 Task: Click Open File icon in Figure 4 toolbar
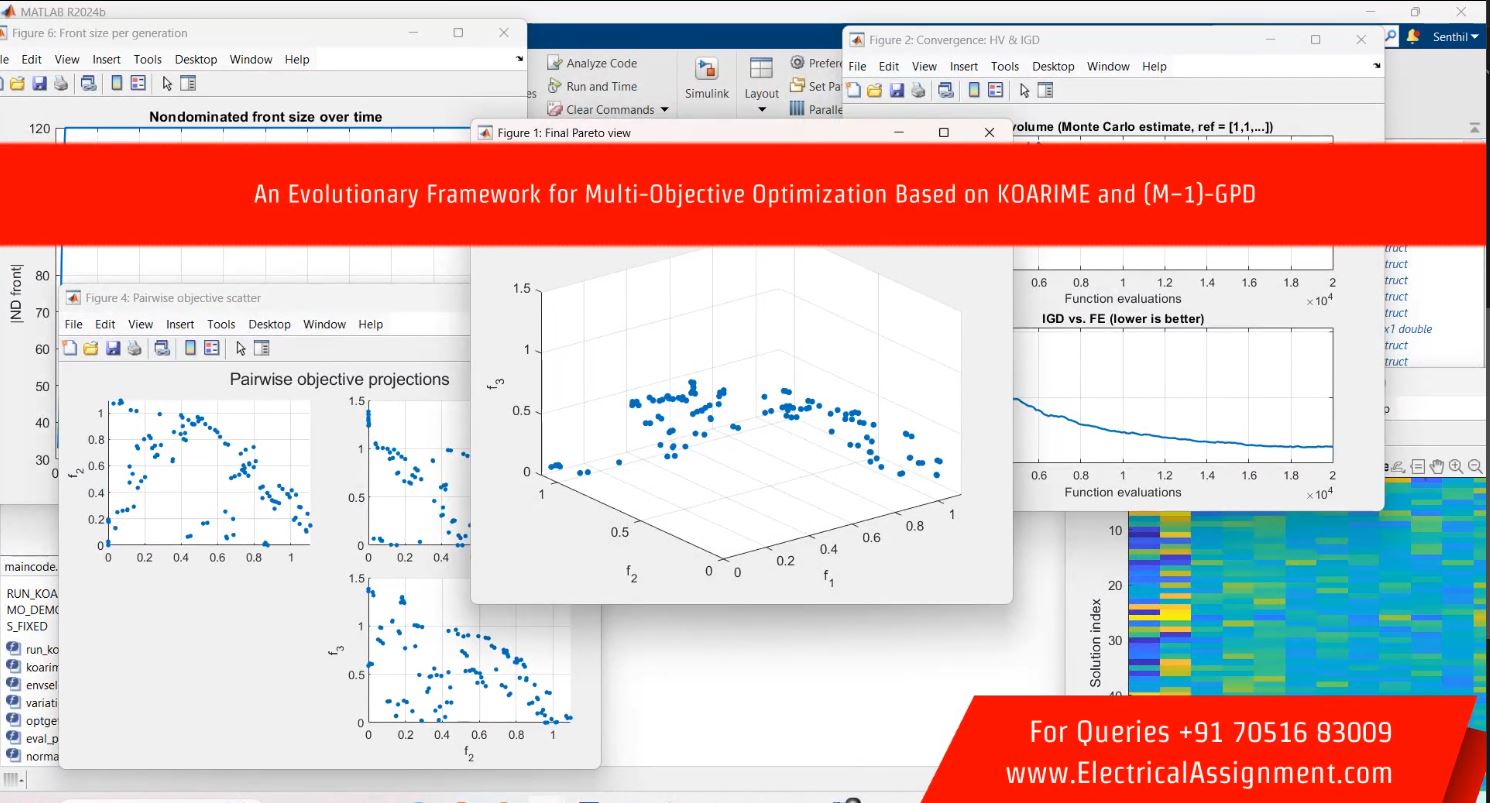pos(91,348)
